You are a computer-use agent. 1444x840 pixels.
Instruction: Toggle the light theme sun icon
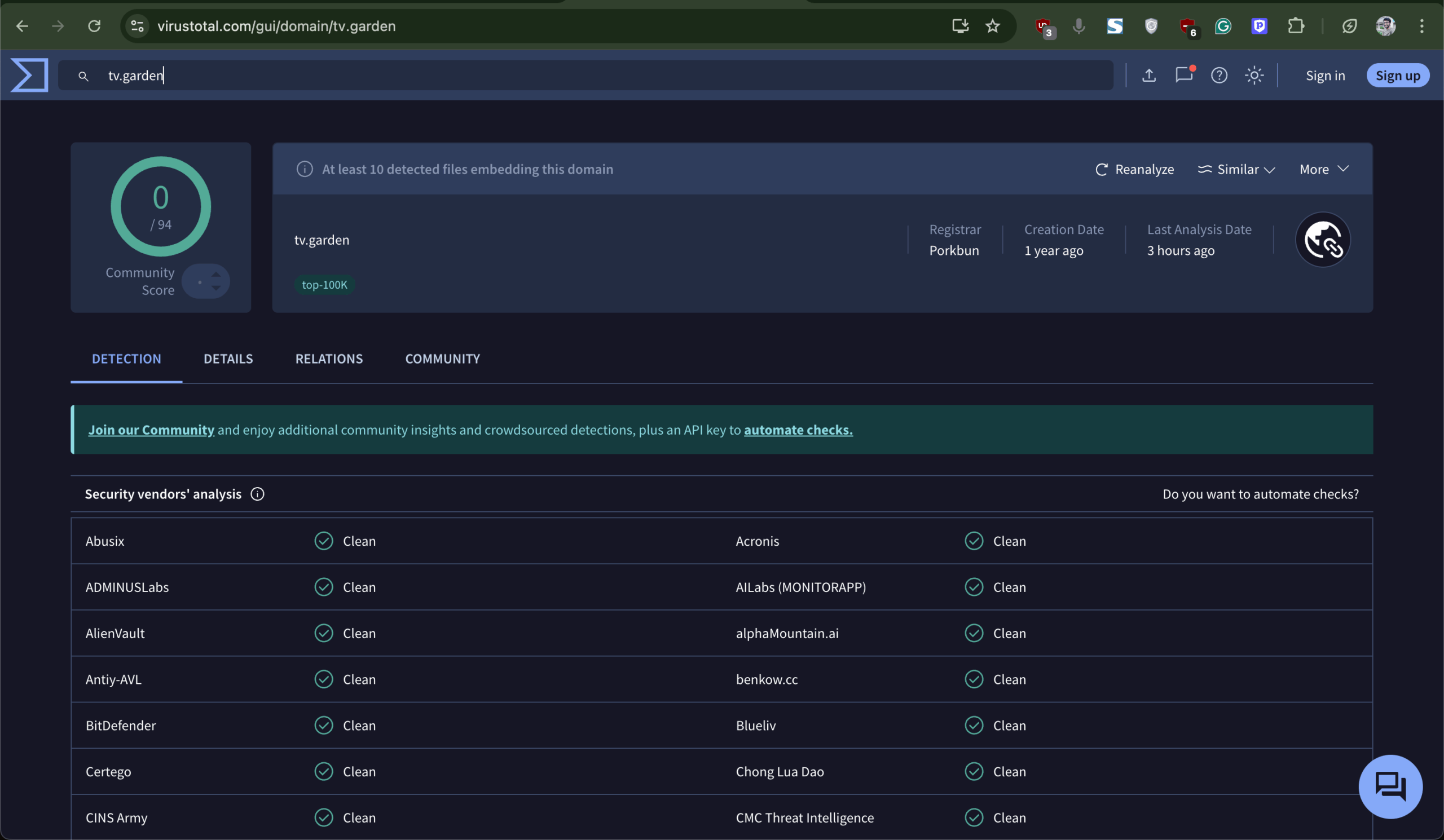(x=1254, y=75)
